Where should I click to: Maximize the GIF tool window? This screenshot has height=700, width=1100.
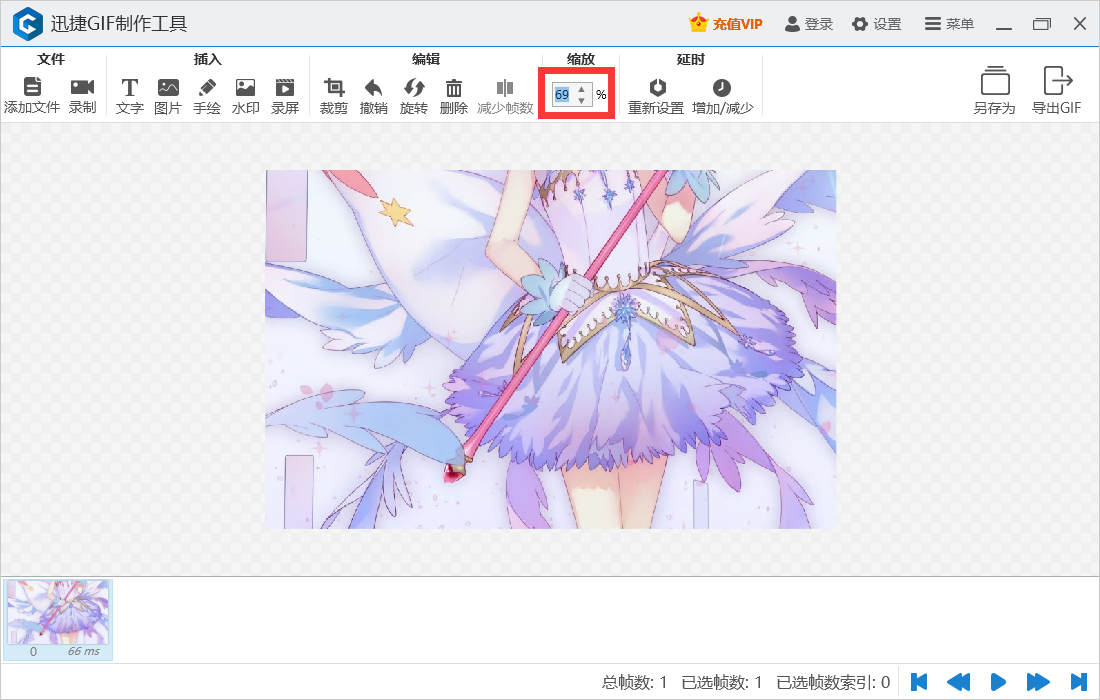(x=1042, y=24)
